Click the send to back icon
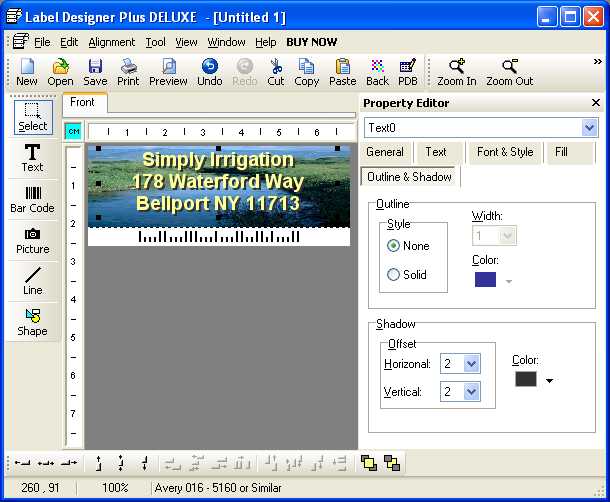The image size is (610, 502). pos(392,463)
